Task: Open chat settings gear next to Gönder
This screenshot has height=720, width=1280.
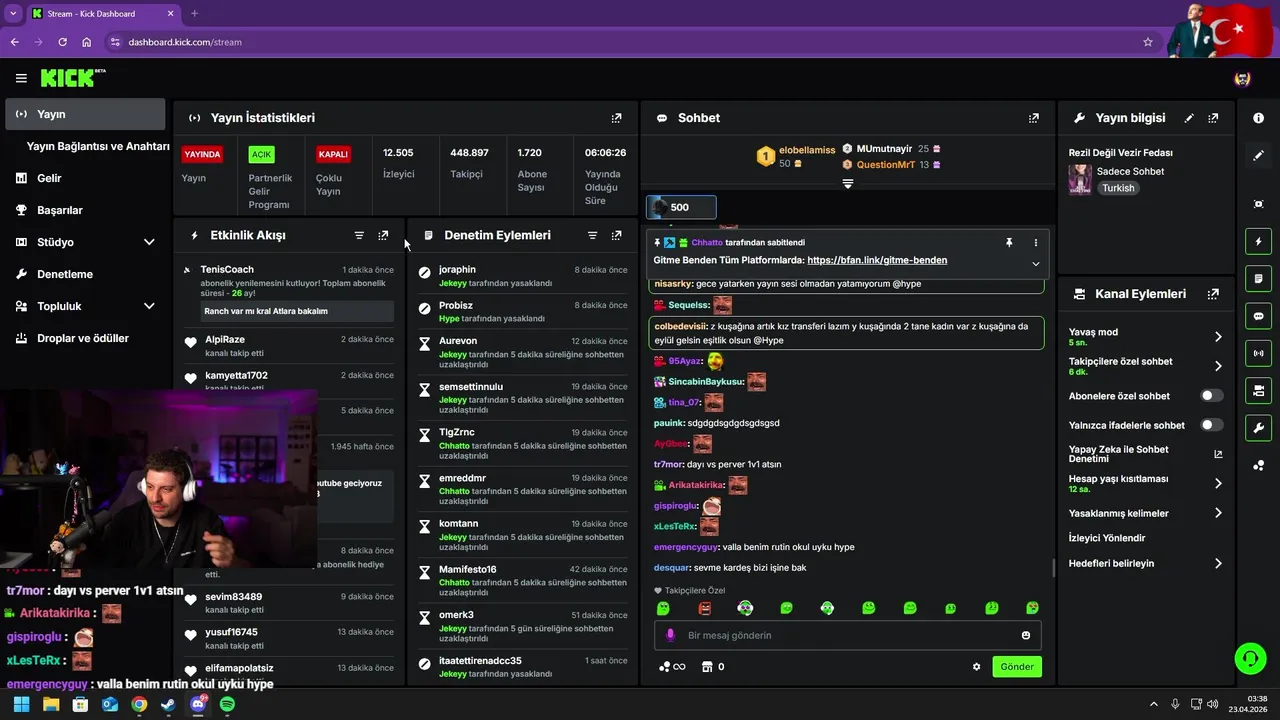Action: point(977,667)
